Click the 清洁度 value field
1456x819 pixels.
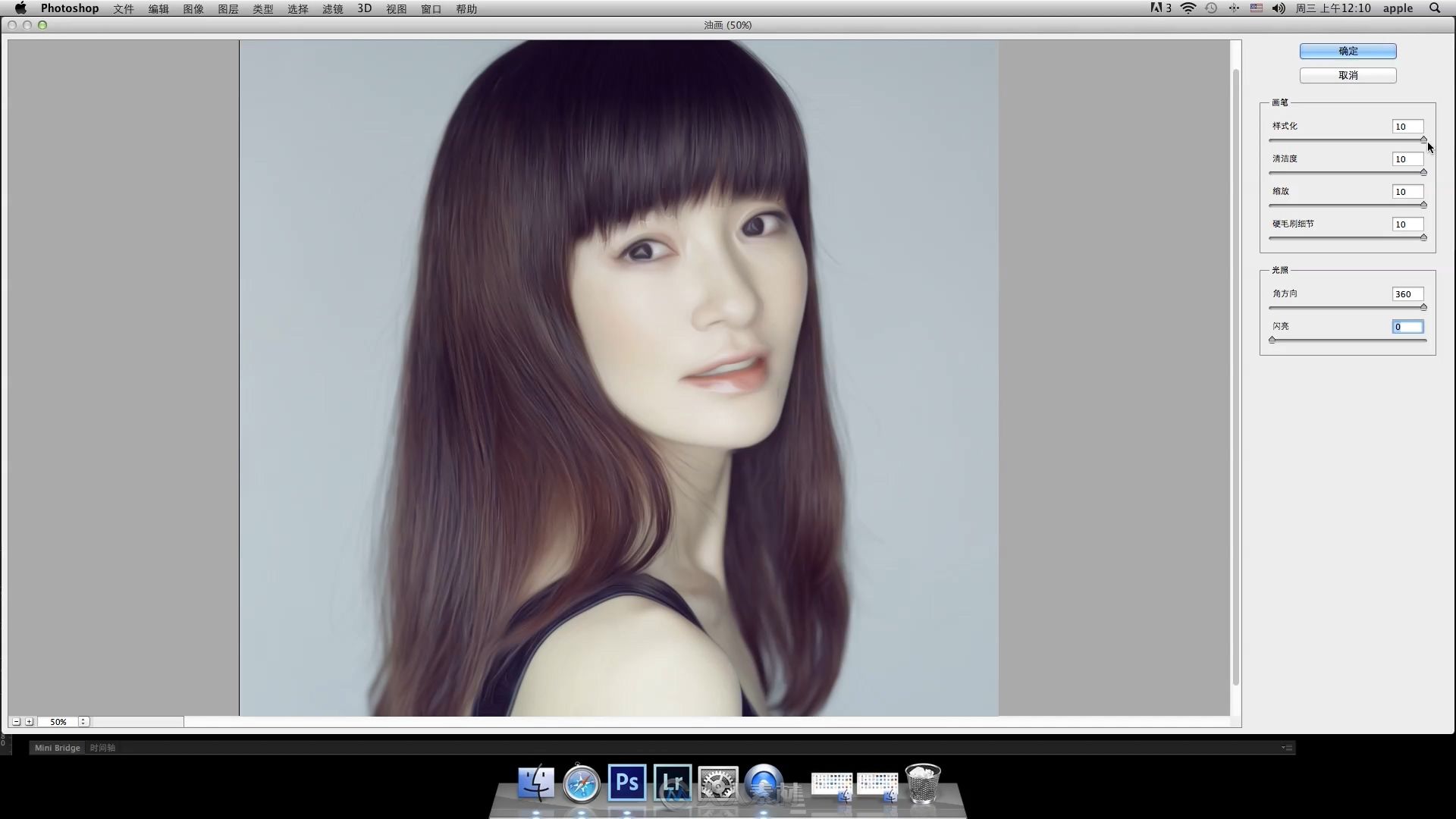(x=1407, y=159)
